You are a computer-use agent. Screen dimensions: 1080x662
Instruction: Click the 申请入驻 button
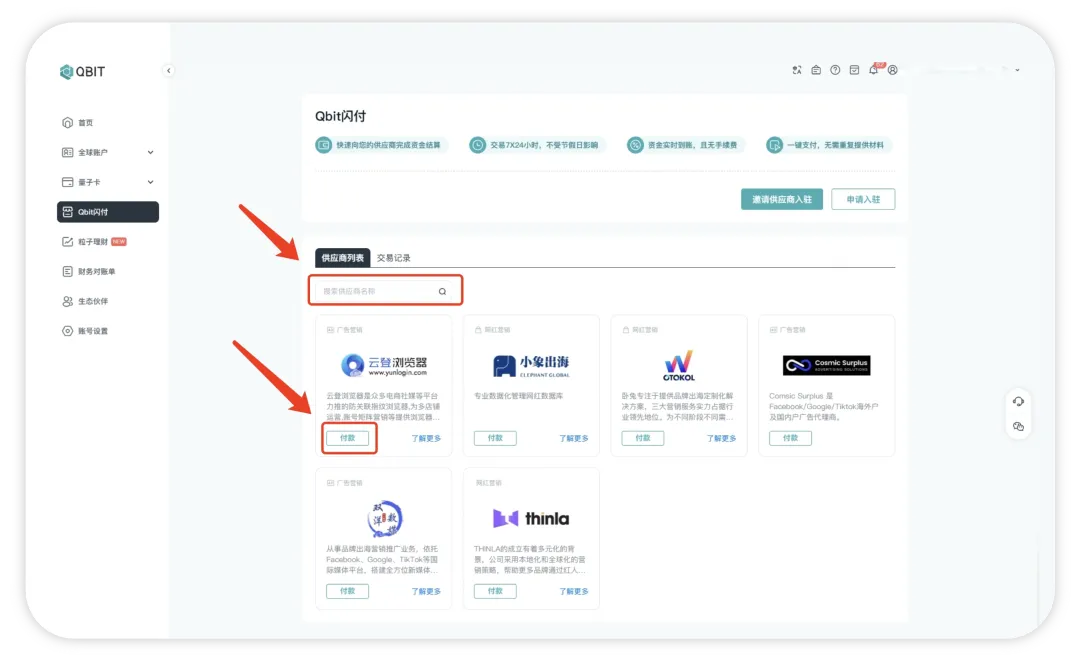pos(863,199)
